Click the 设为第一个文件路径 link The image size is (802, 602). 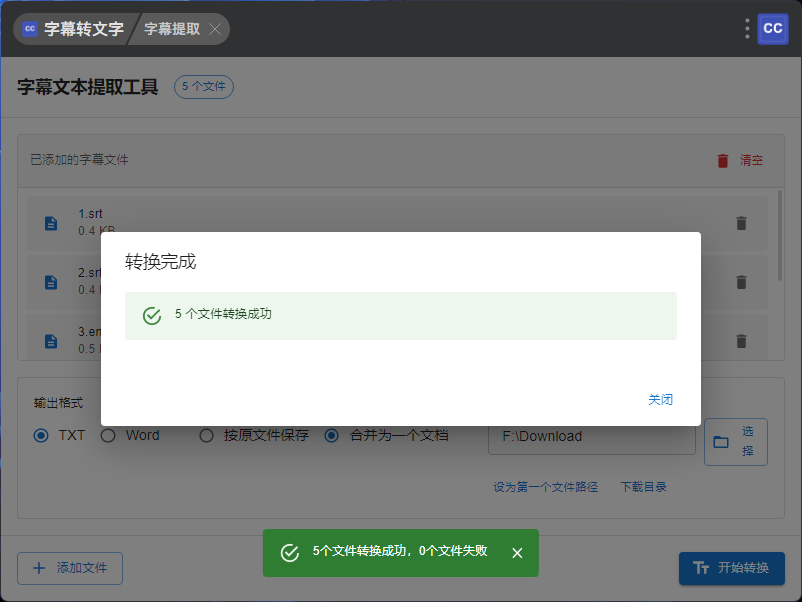pyautogui.click(x=545, y=487)
